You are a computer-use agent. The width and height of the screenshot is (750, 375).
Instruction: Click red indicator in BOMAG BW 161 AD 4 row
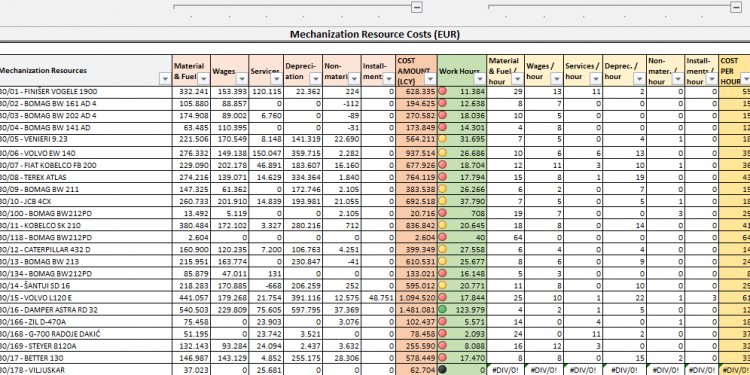pos(443,104)
